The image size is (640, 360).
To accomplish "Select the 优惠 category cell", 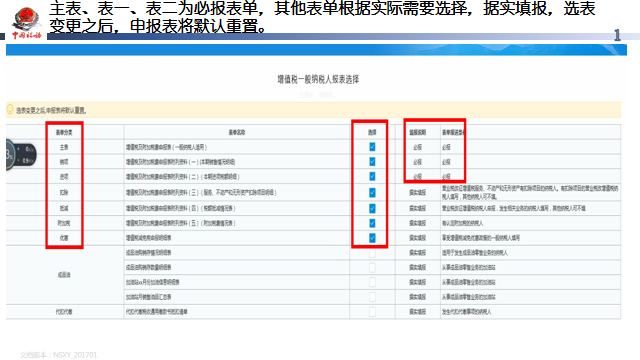I will point(64,238).
